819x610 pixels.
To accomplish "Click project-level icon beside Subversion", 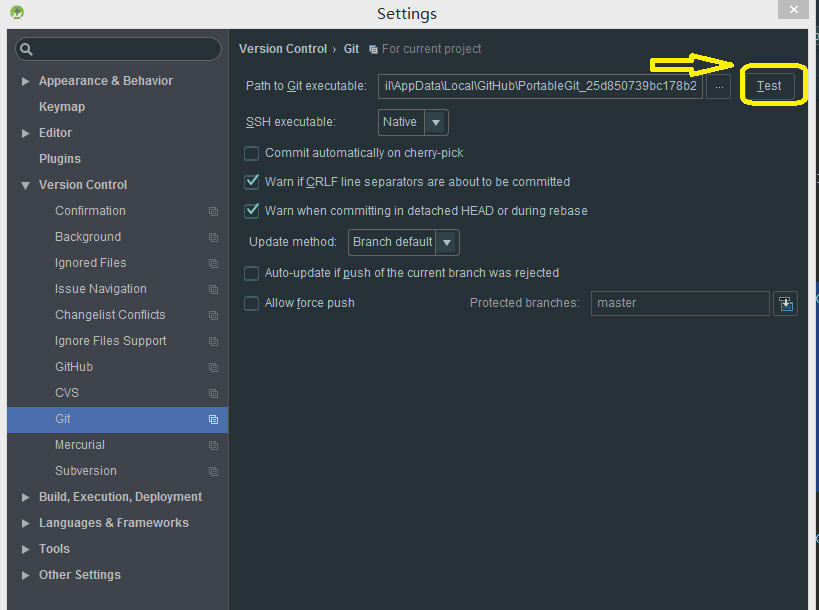I will point(213,472).
